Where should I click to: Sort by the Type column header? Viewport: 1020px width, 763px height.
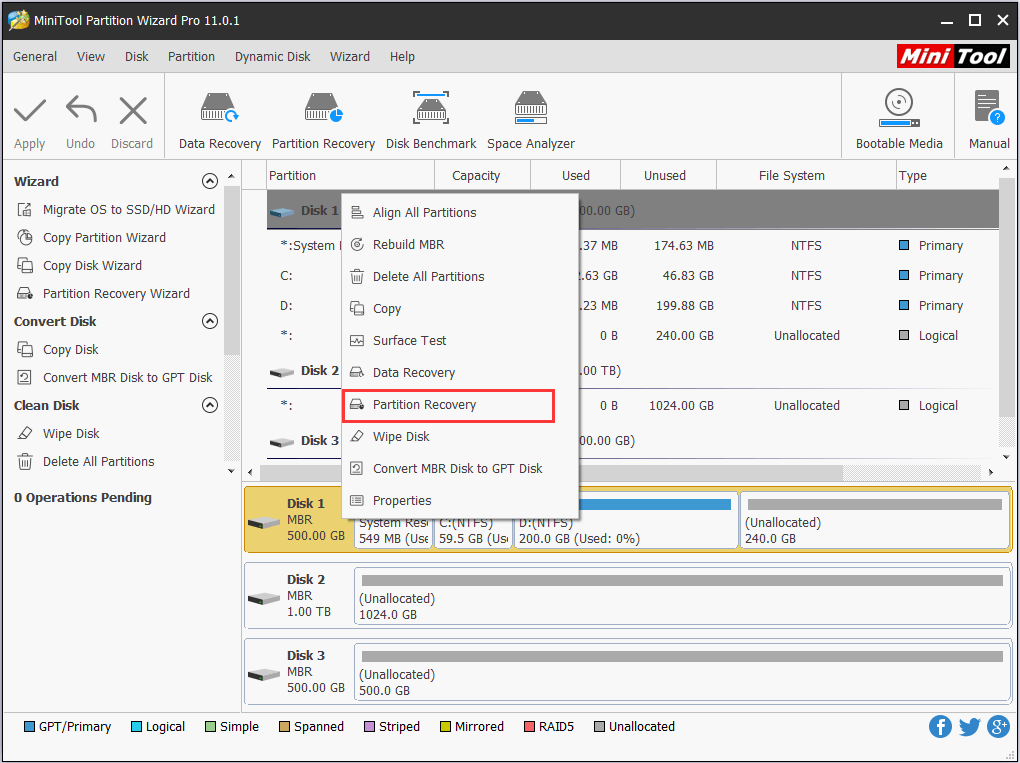click(x=946, y=176)
